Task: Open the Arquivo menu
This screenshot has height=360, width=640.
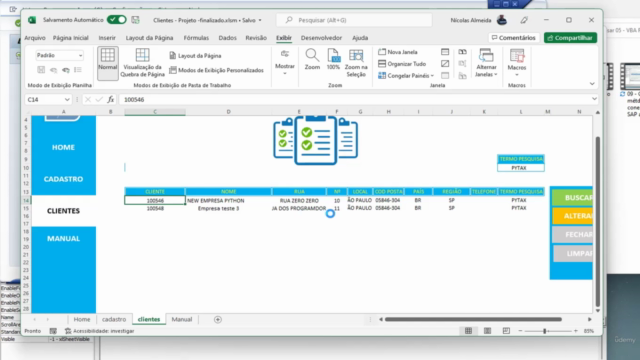Action: coord(35,38)
